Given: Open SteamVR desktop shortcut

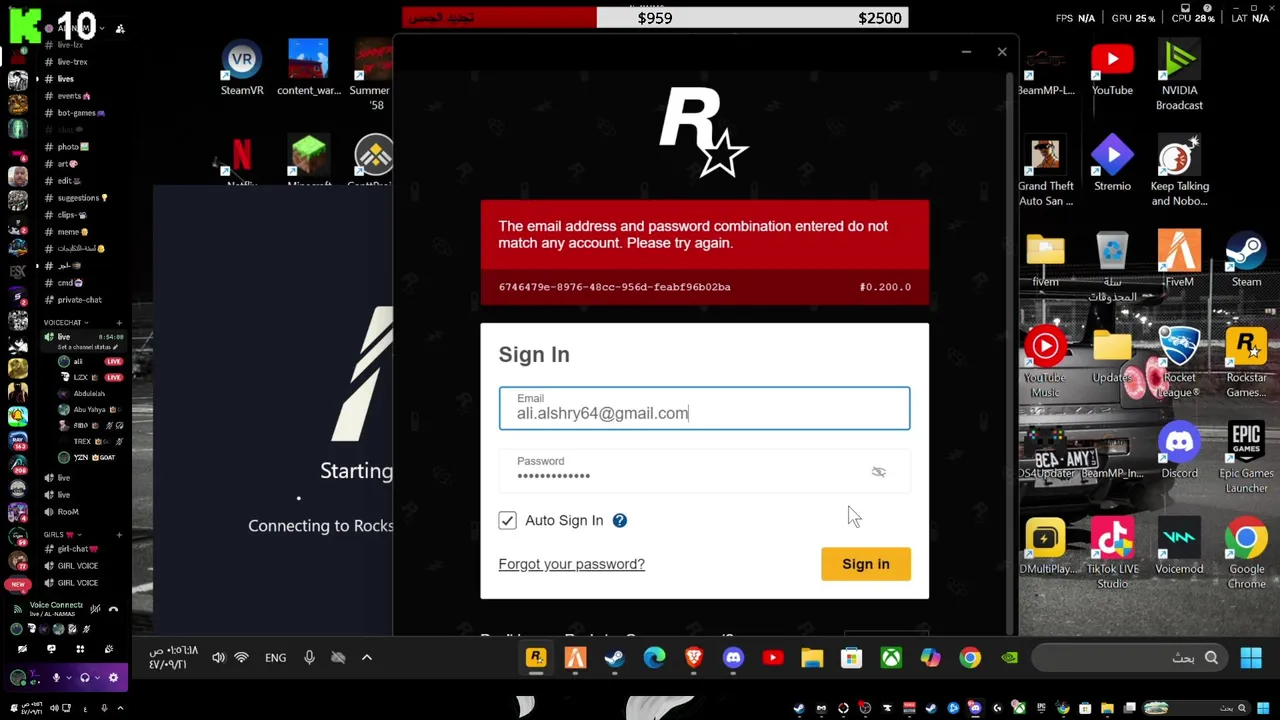Looking at the screenshot, I should tap(242, 68).
